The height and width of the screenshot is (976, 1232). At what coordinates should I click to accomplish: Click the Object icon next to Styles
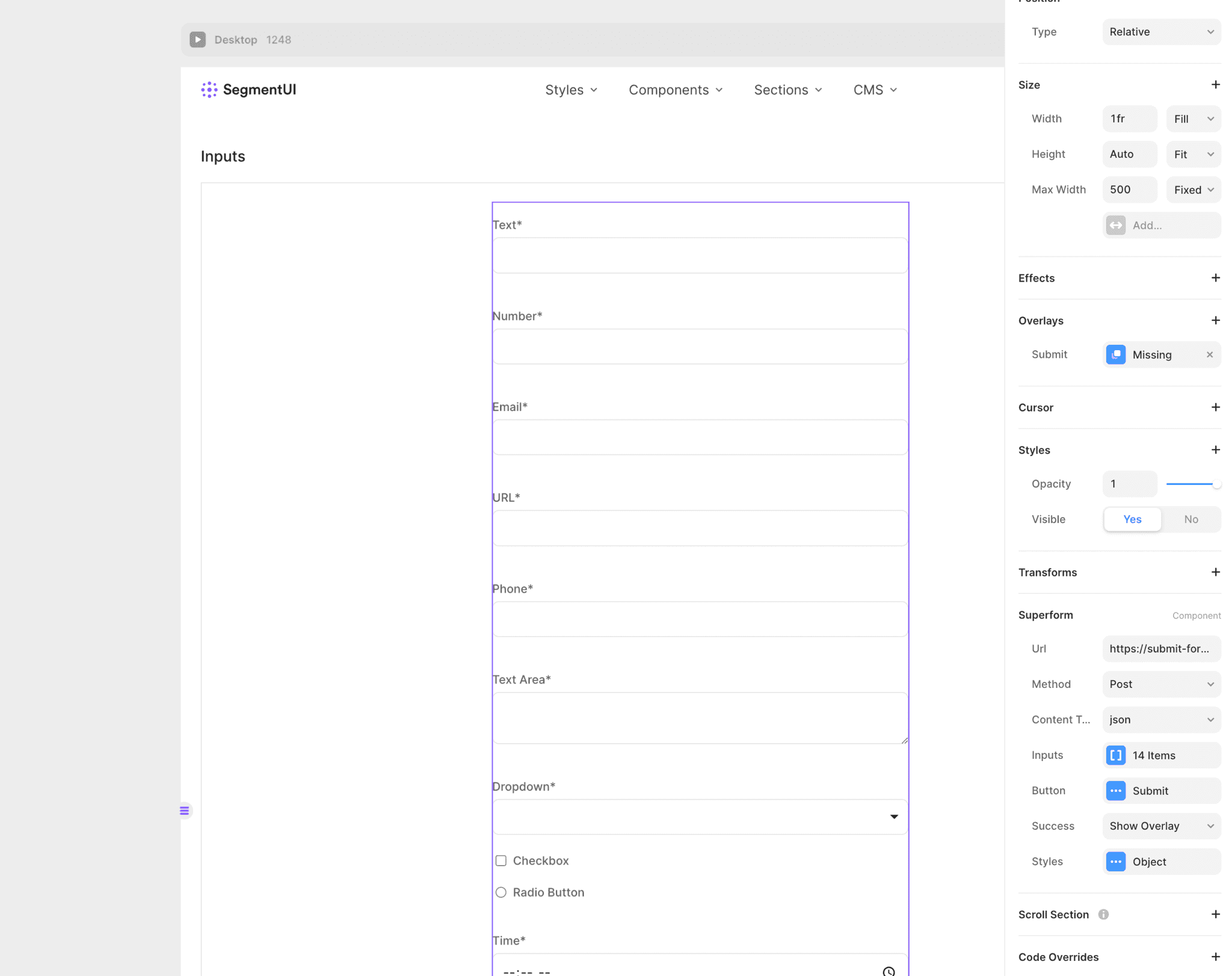(1116, 862)
